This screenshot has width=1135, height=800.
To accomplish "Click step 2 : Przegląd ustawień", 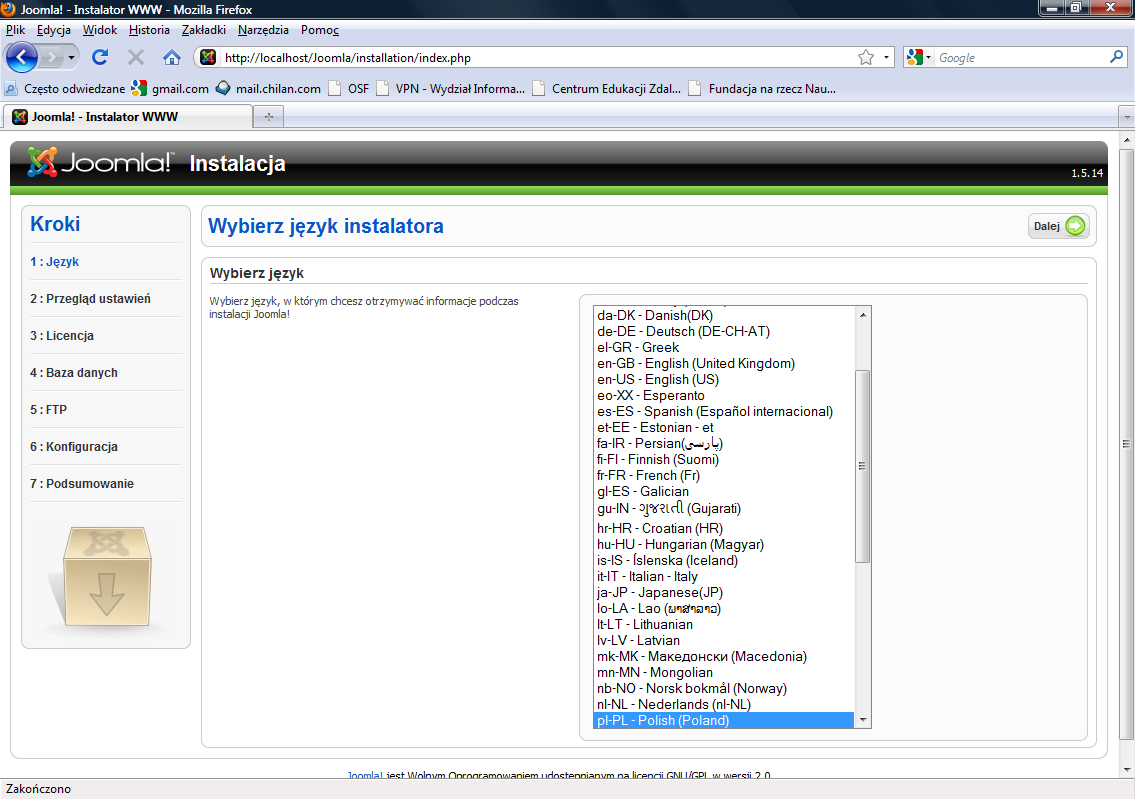I will point(90,298).
